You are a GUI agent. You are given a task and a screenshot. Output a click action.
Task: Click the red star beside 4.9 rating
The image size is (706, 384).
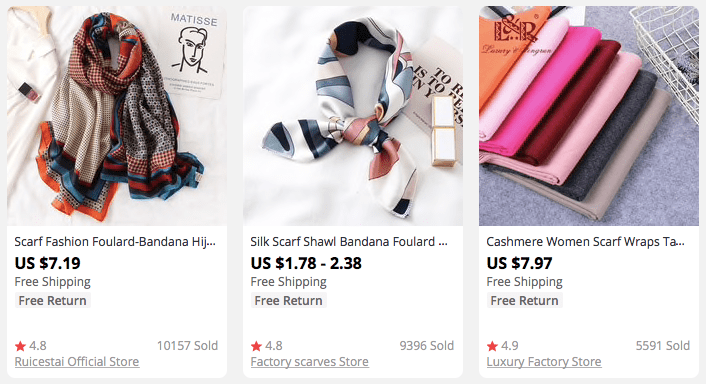tap(492, 346)
